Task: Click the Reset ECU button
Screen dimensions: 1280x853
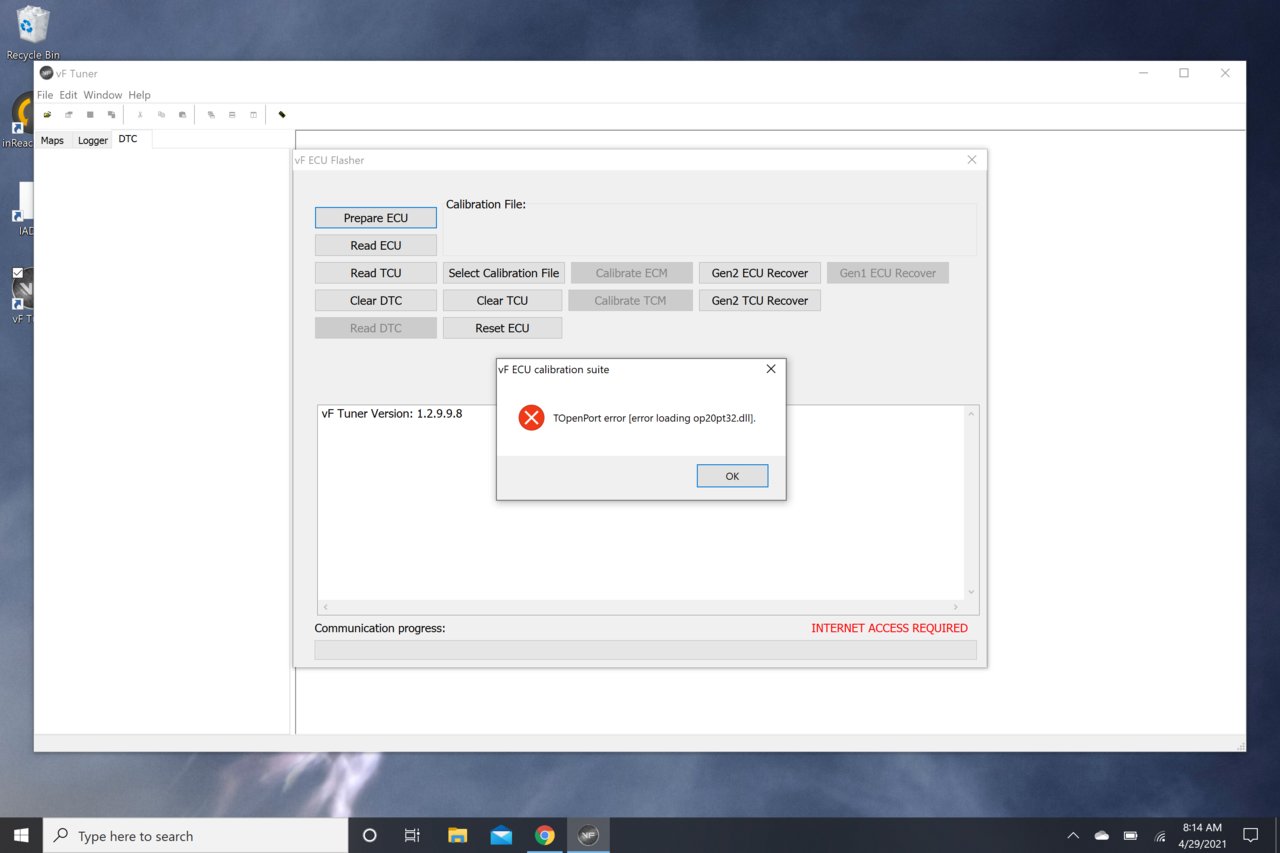Action: 503,328
